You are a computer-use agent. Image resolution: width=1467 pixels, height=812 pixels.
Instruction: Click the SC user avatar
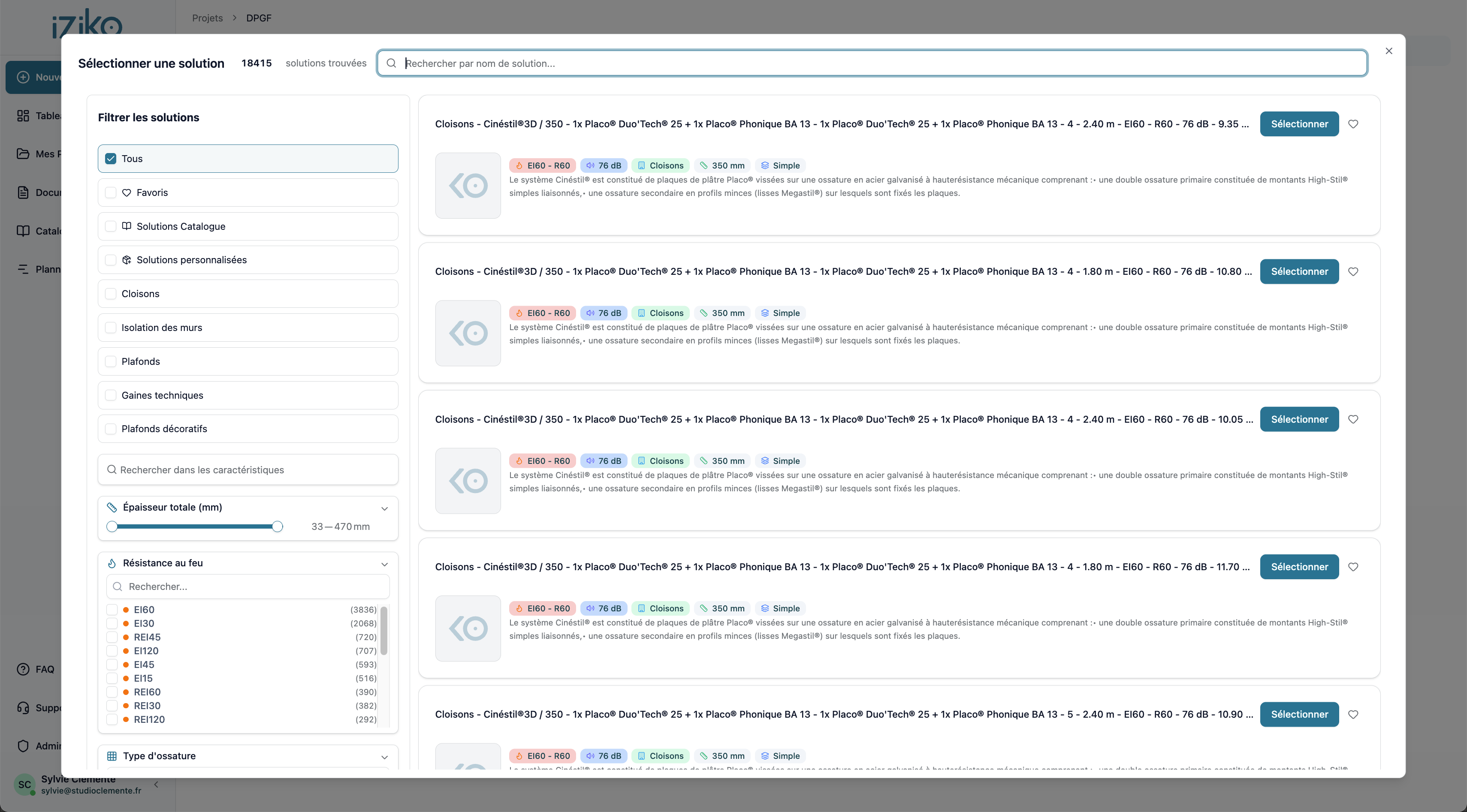(24, 785)
